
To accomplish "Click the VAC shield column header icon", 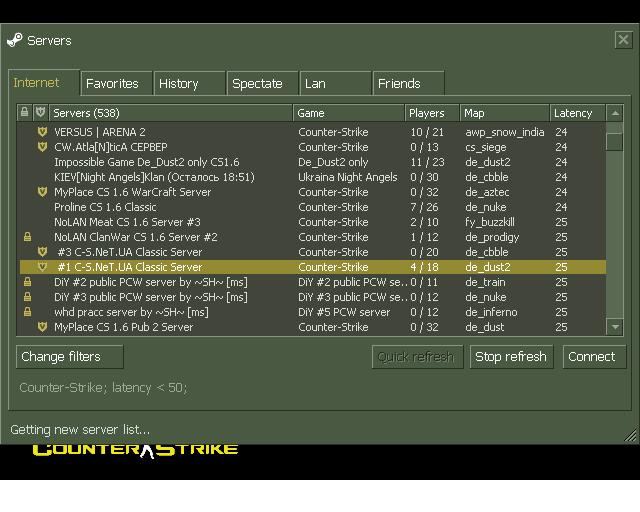I will click(40, 112).
